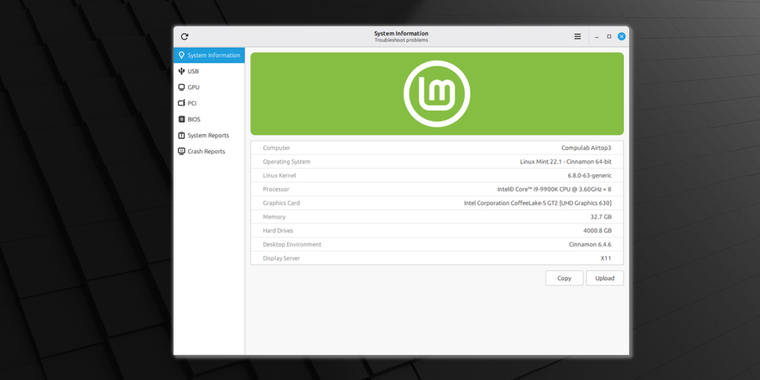Click the 'Linux Kernel' row label
The height and width of the screenshot is (380, 760).
click(x=279, y=175)
